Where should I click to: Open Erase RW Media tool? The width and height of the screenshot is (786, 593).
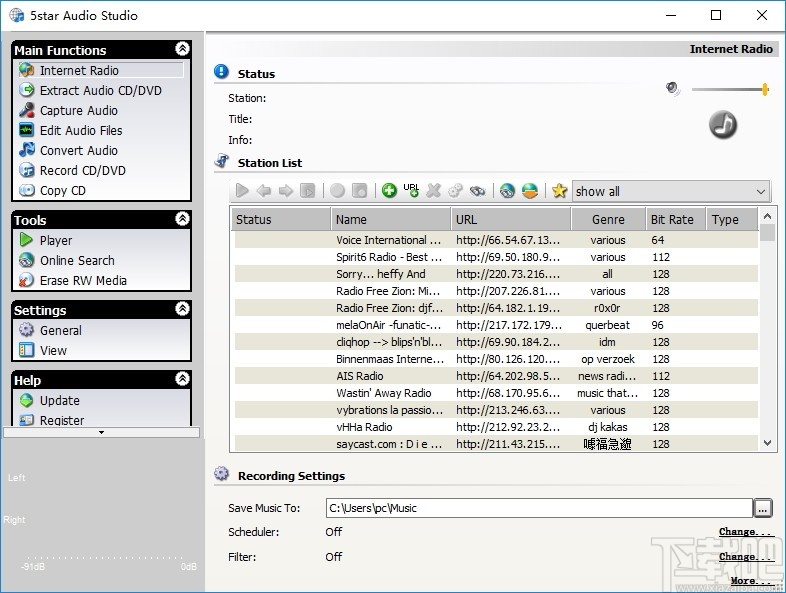(83, 280)
